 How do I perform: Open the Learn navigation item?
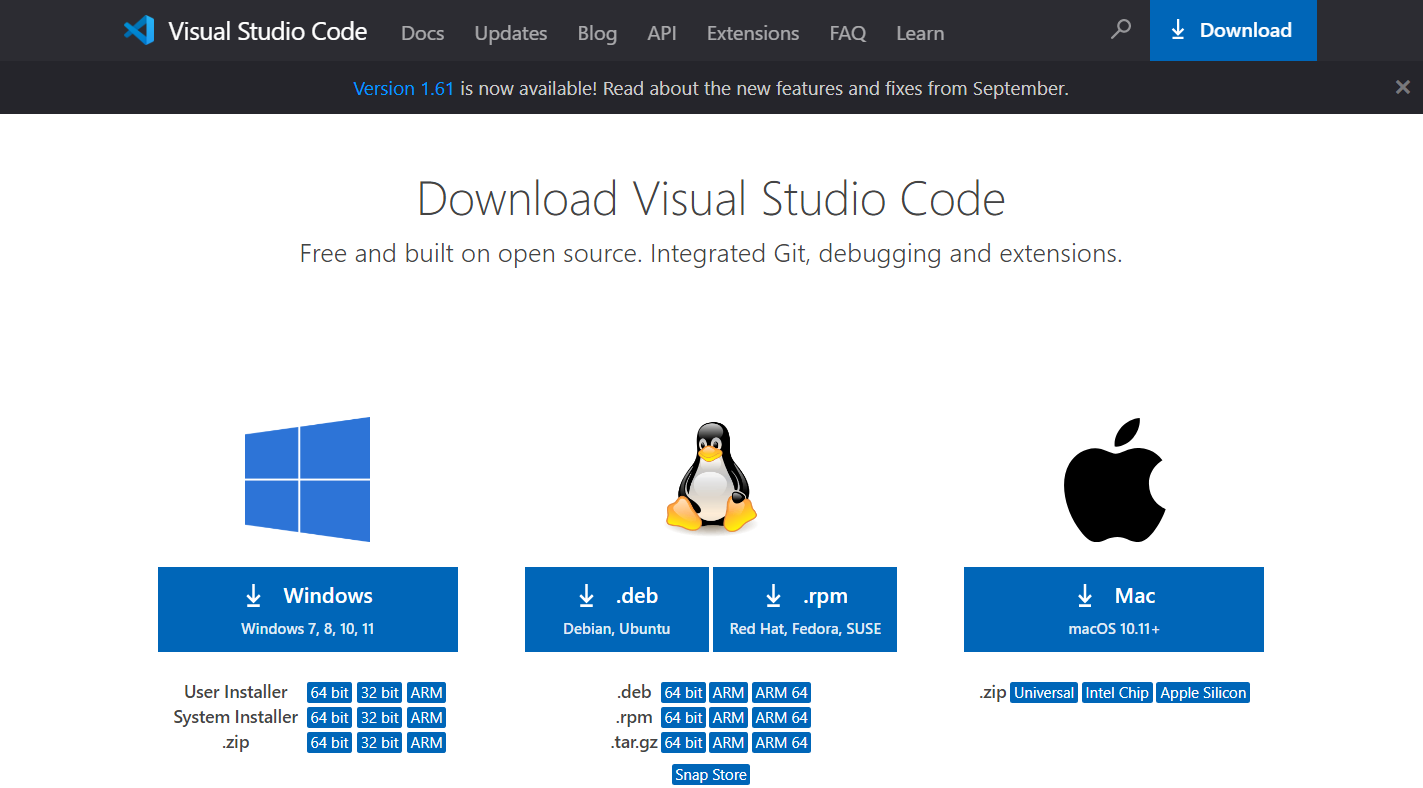[920, 33]
